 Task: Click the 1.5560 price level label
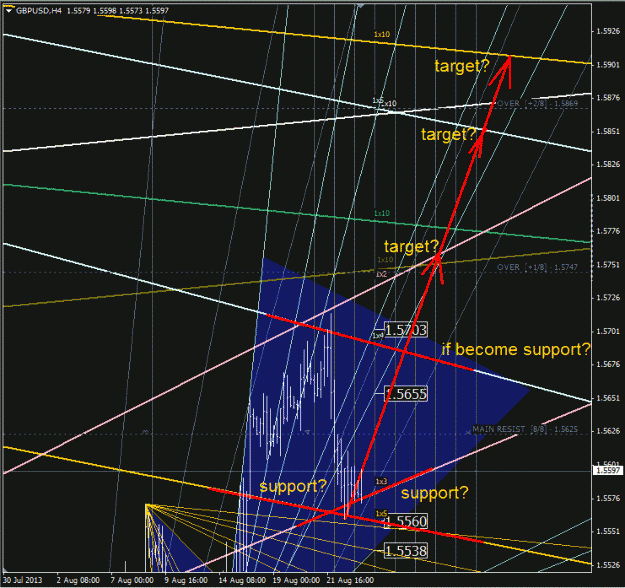(406, 521)
